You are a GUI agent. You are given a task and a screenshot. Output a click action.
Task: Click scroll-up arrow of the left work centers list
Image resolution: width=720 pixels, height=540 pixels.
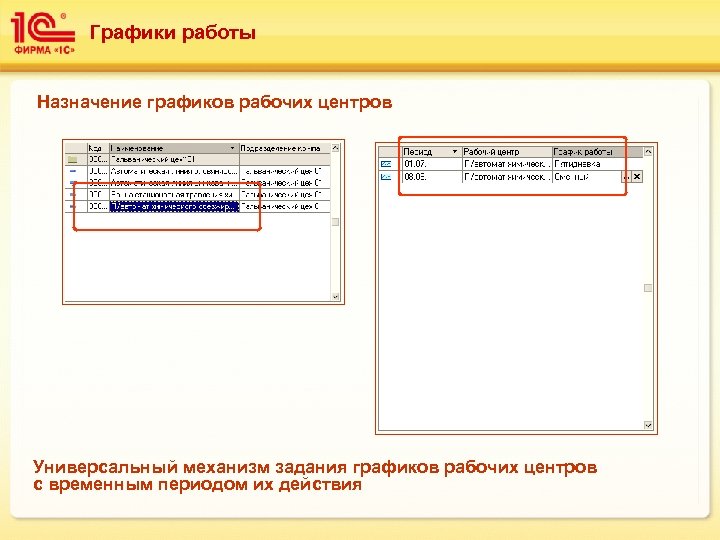pos(335,148)
